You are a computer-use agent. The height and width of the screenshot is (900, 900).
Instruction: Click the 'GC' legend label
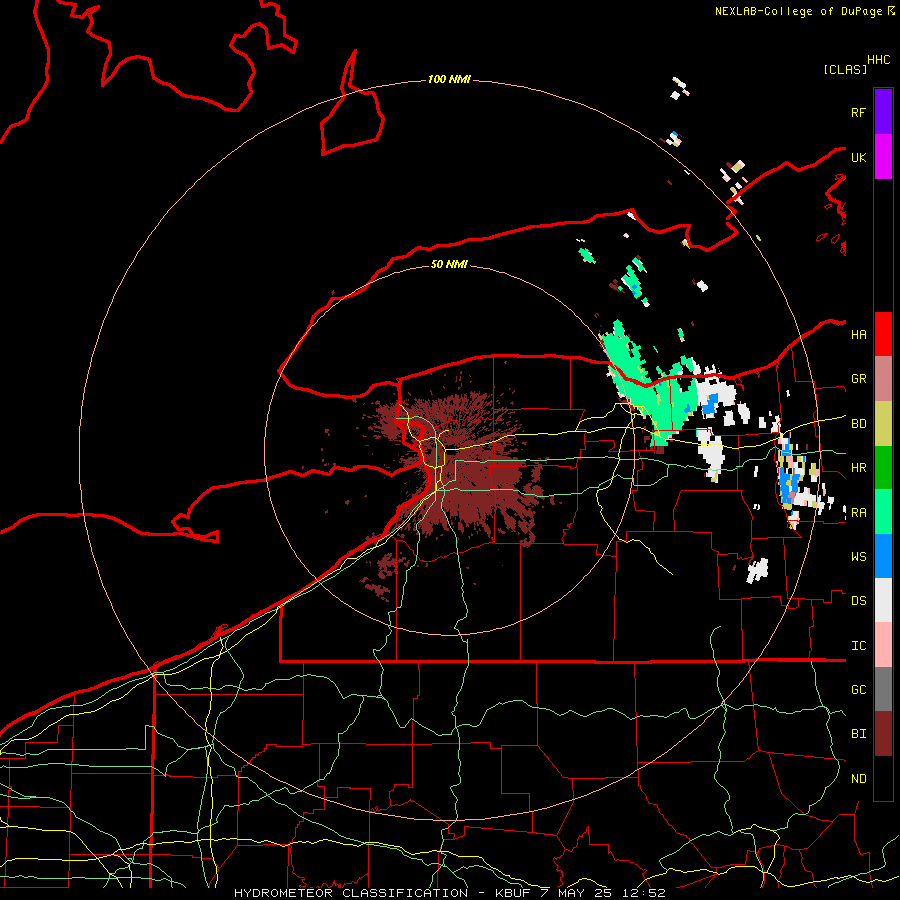point(858,690)
